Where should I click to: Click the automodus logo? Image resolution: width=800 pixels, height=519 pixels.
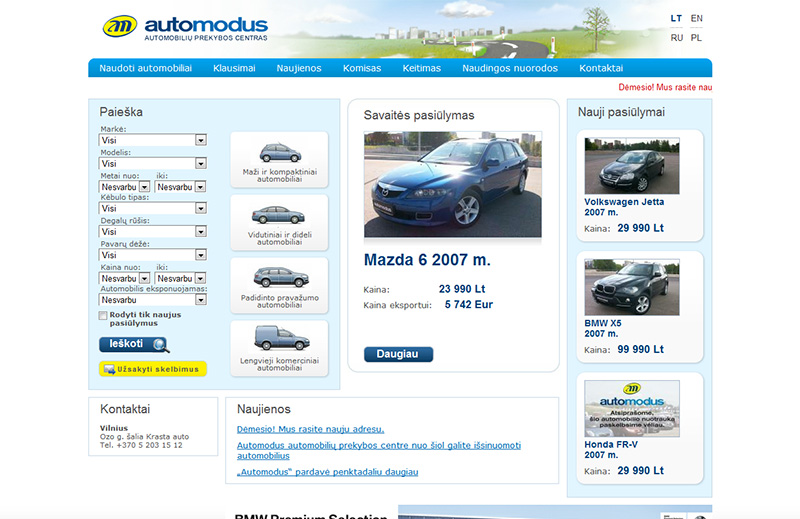[185, 28]
